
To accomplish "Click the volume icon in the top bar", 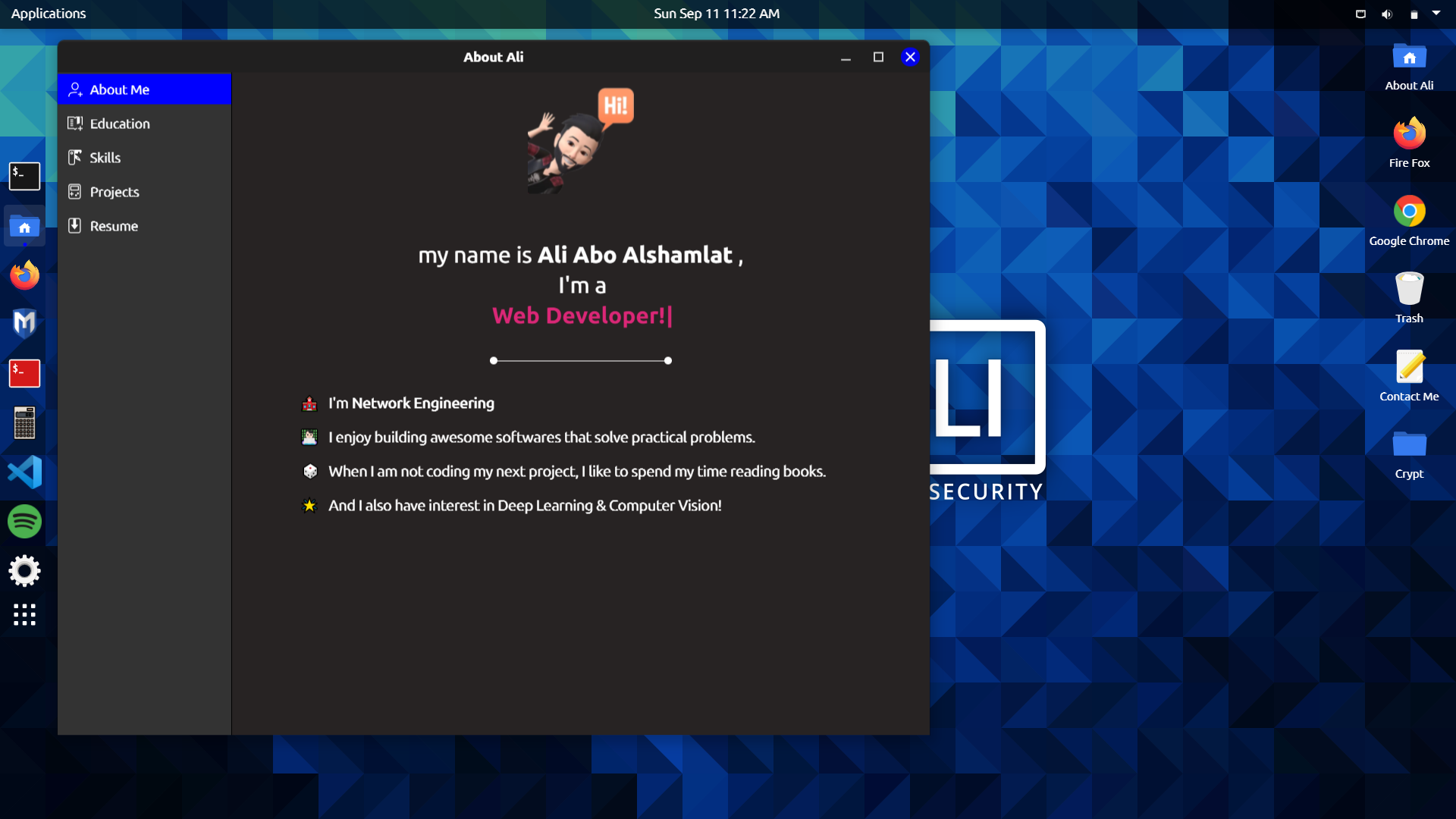I will tap(1385, 13).
